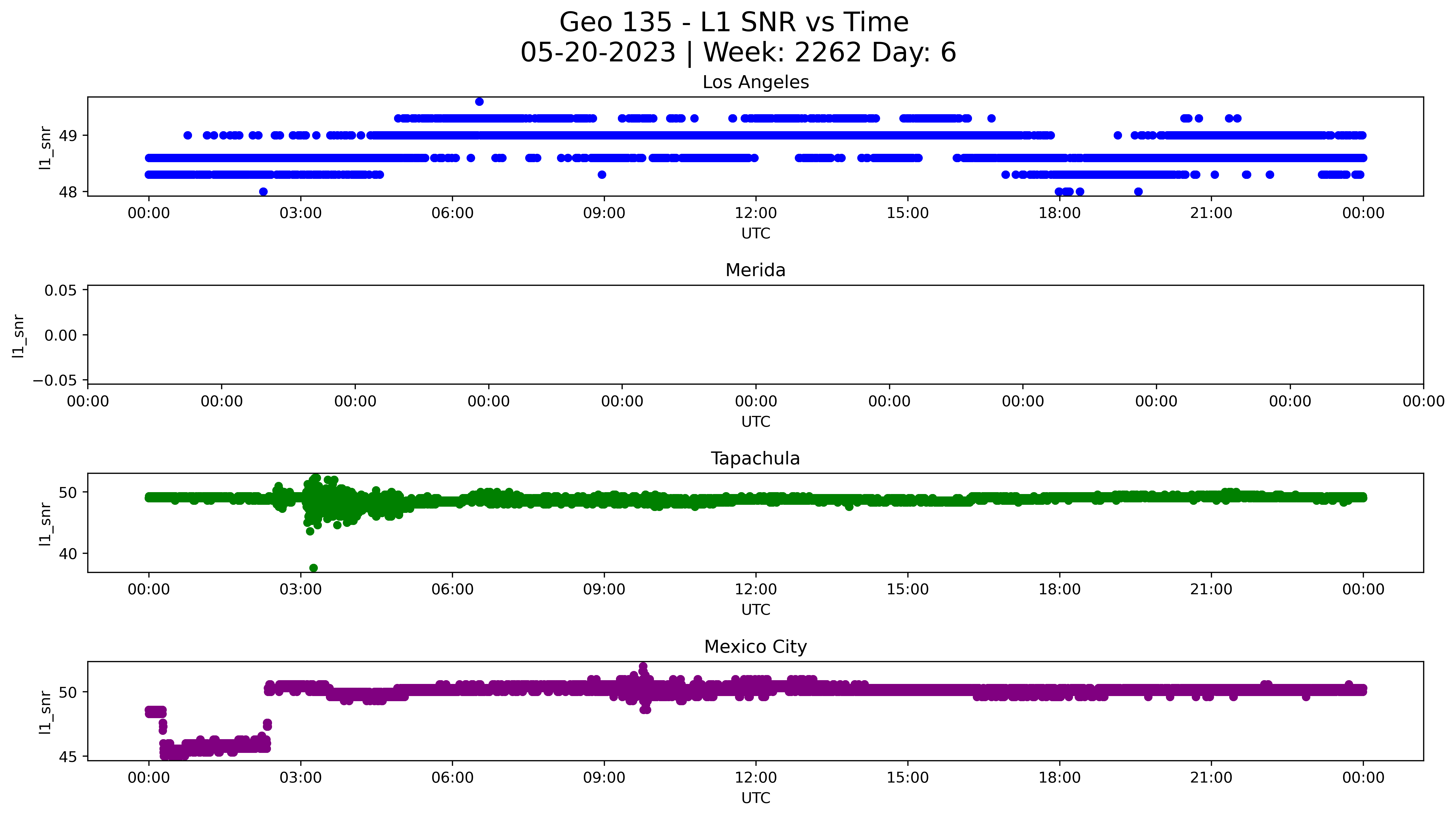Click the "Merida" subplot title
1456x817 pixels.
(756, 270)
